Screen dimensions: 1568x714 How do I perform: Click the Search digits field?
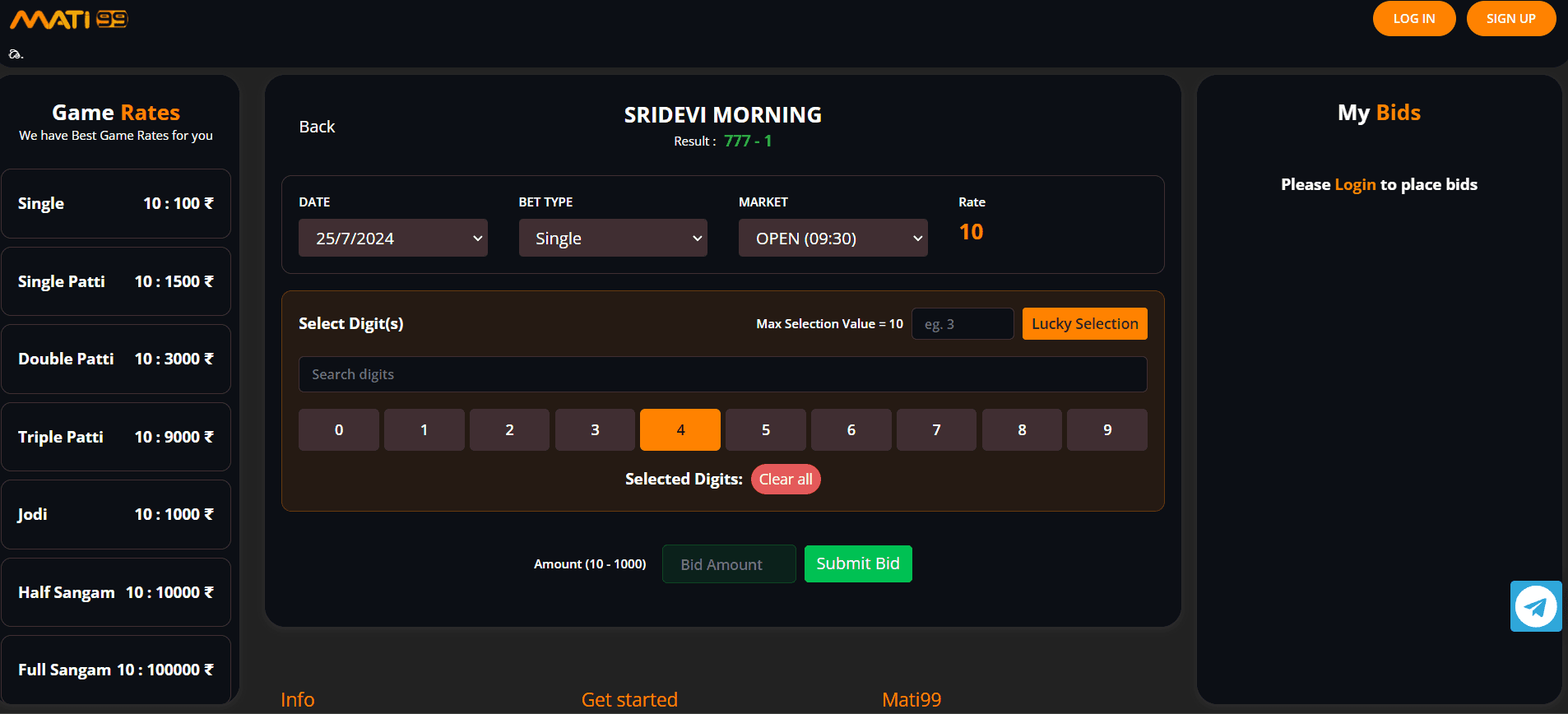722,374
